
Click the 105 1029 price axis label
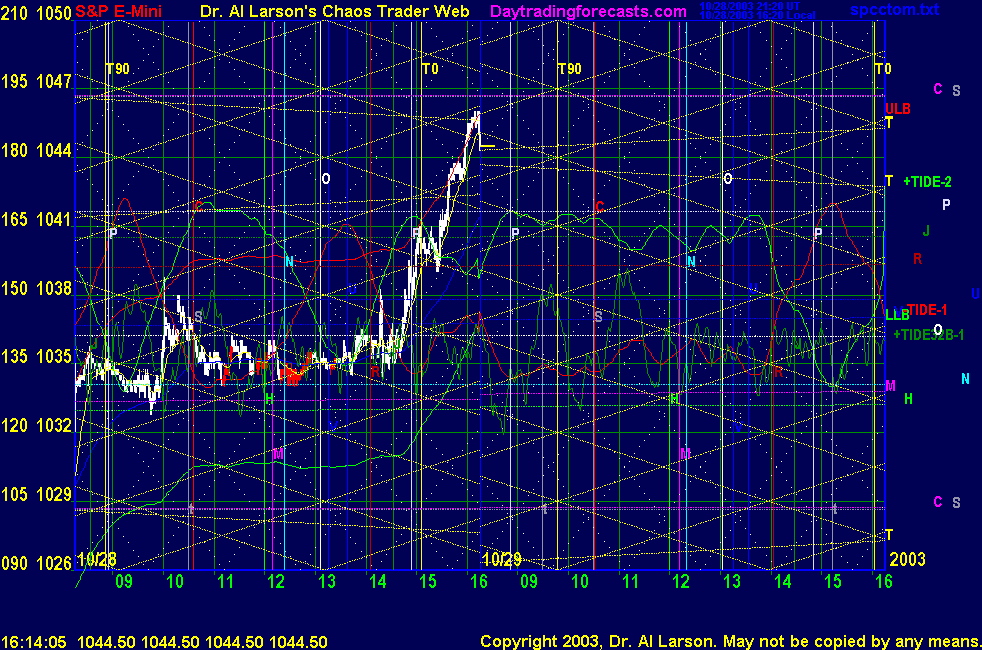click(x=36, y=495)
